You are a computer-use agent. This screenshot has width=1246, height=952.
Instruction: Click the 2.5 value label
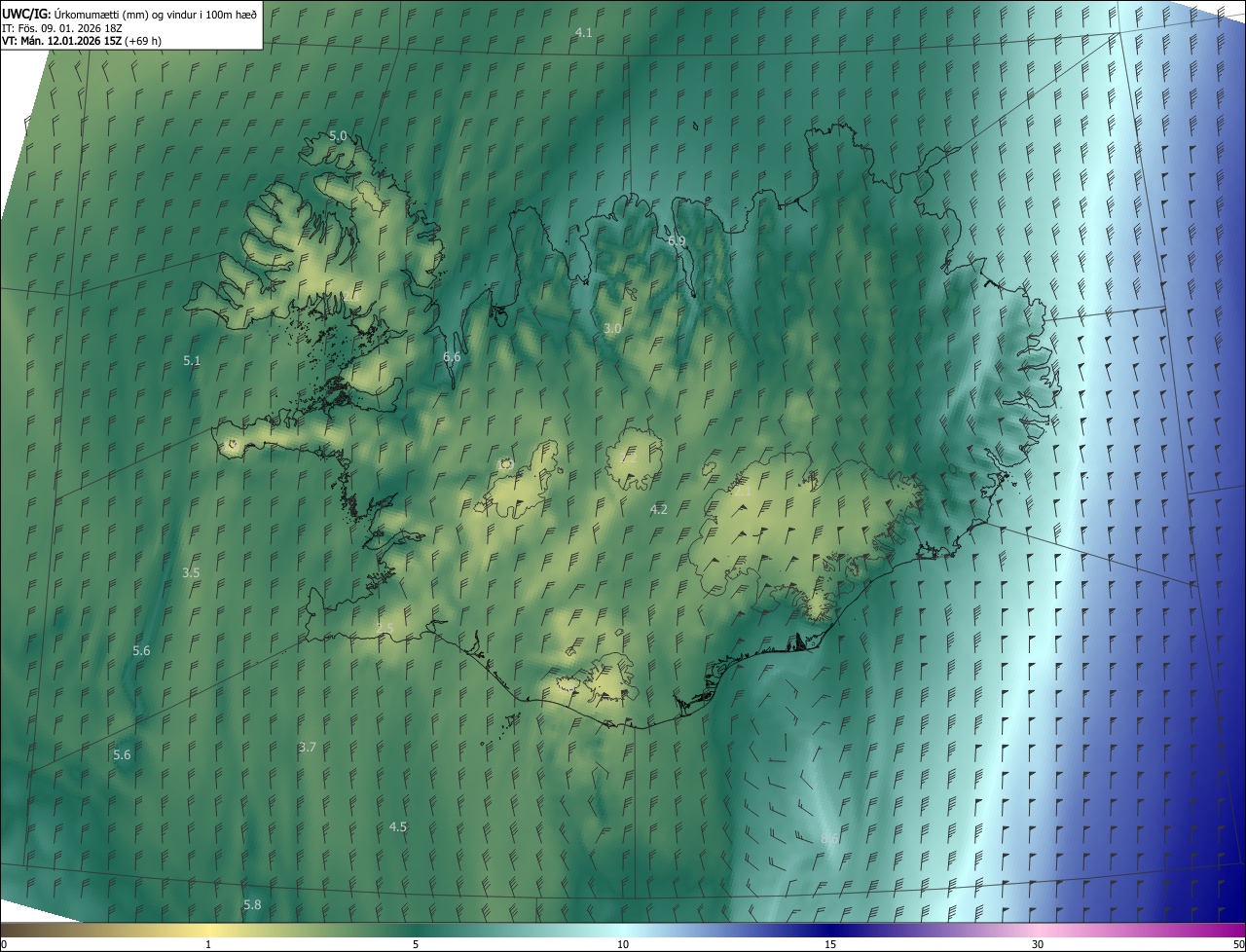385,629
